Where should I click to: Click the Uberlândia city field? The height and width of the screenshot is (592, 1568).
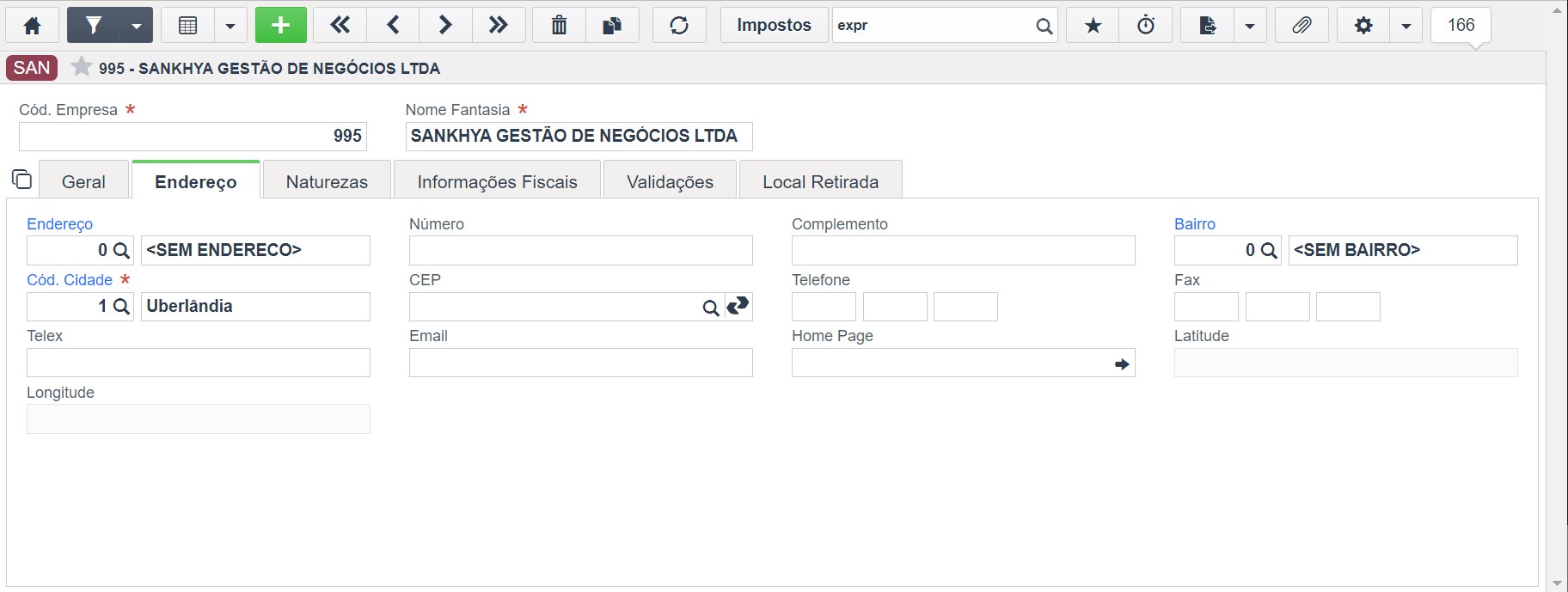[x=255, y=307]
